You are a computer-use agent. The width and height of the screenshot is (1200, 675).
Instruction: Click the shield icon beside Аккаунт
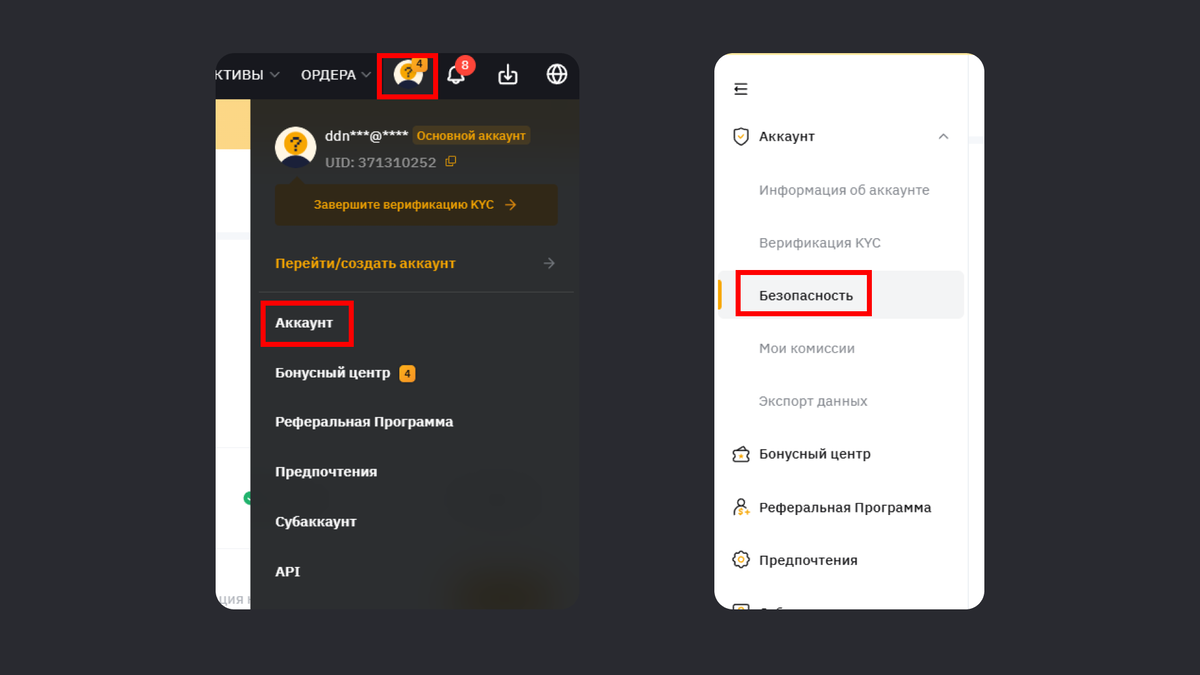click(741, 136)
